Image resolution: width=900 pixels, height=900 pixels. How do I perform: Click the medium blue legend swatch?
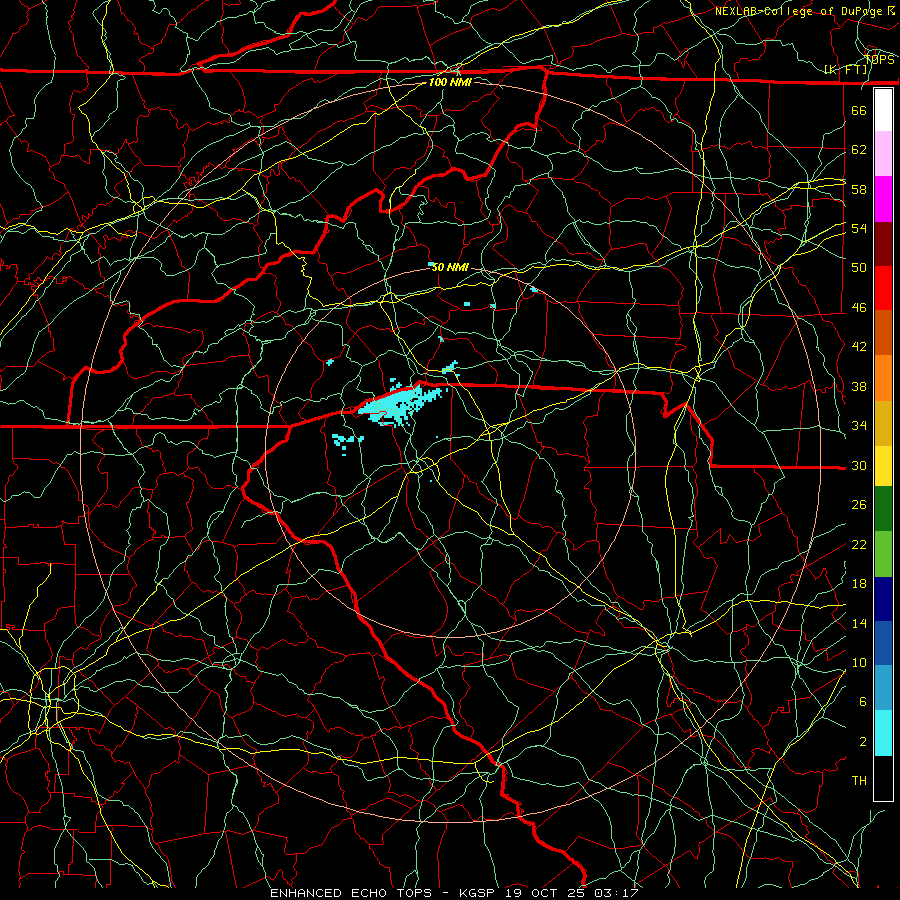coord(883,643)
